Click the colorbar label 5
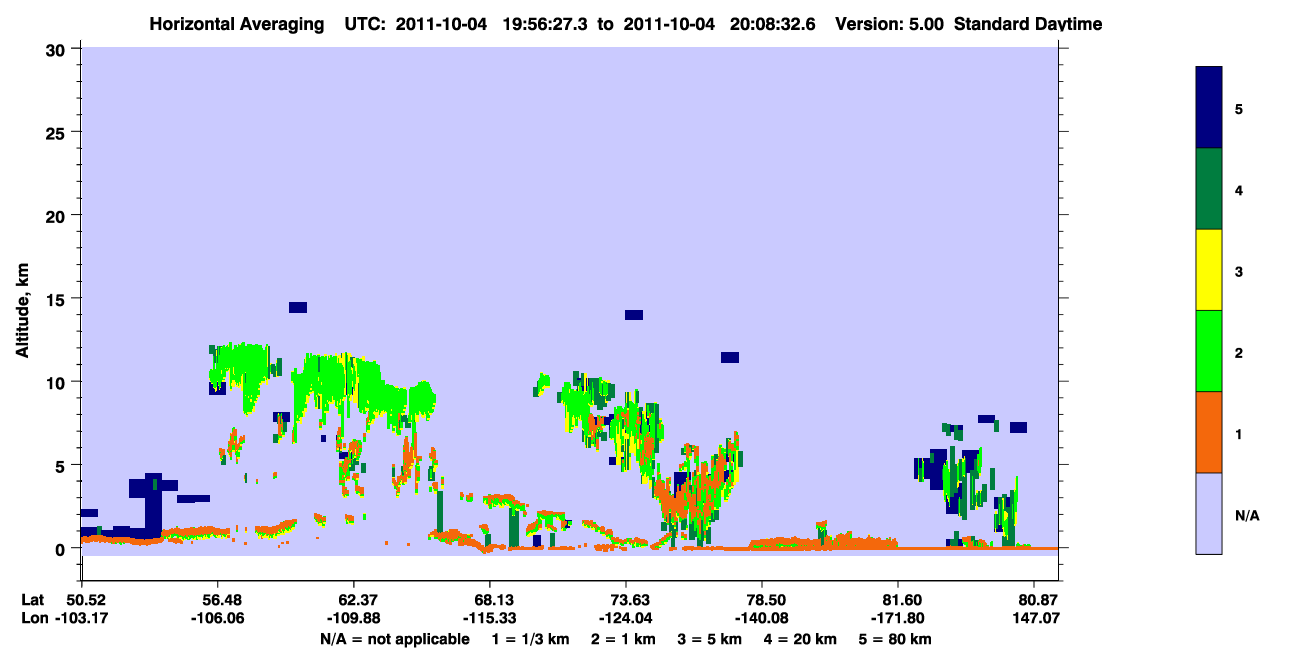 1239,109
